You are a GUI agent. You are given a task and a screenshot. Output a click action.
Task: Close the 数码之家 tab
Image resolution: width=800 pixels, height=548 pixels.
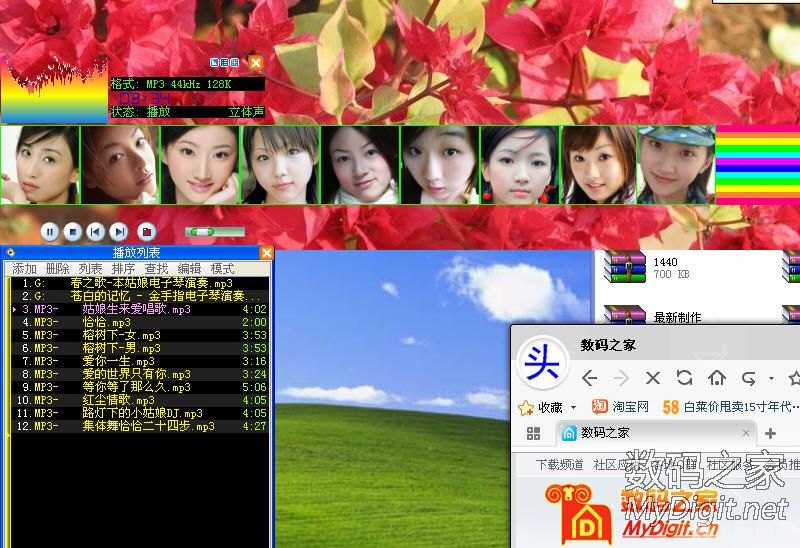click(745, 433)
